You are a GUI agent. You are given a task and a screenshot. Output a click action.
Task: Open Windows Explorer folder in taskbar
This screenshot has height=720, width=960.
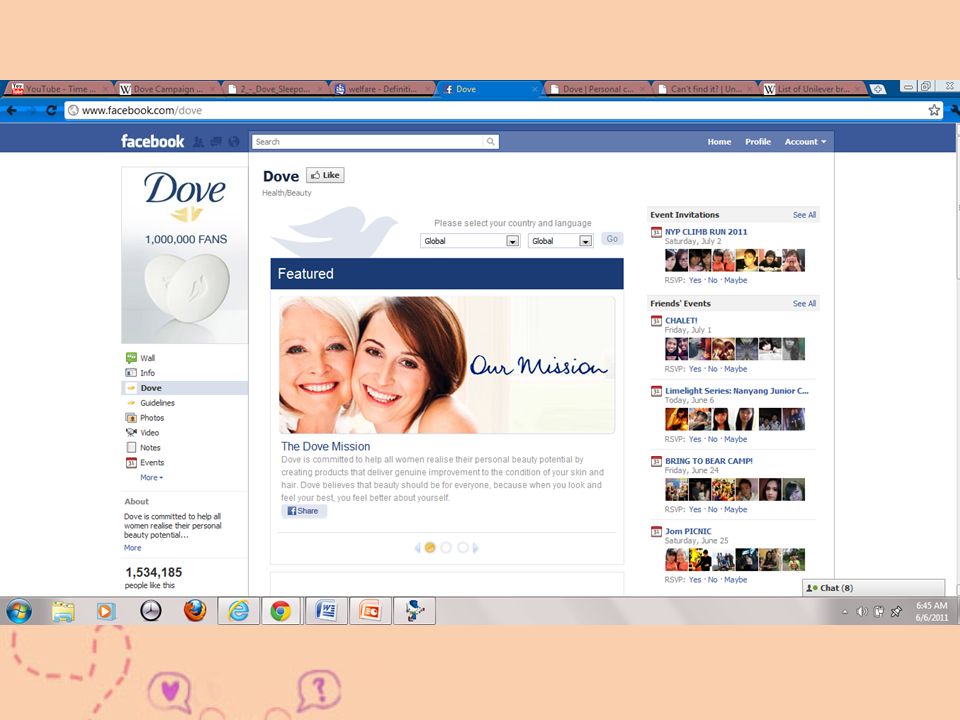[62, 611]
